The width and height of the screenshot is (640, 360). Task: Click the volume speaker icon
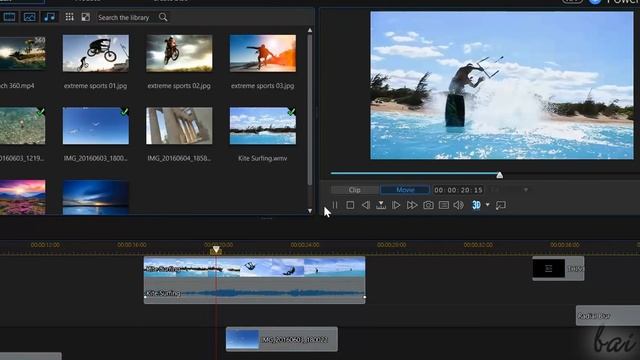point(459,205)
